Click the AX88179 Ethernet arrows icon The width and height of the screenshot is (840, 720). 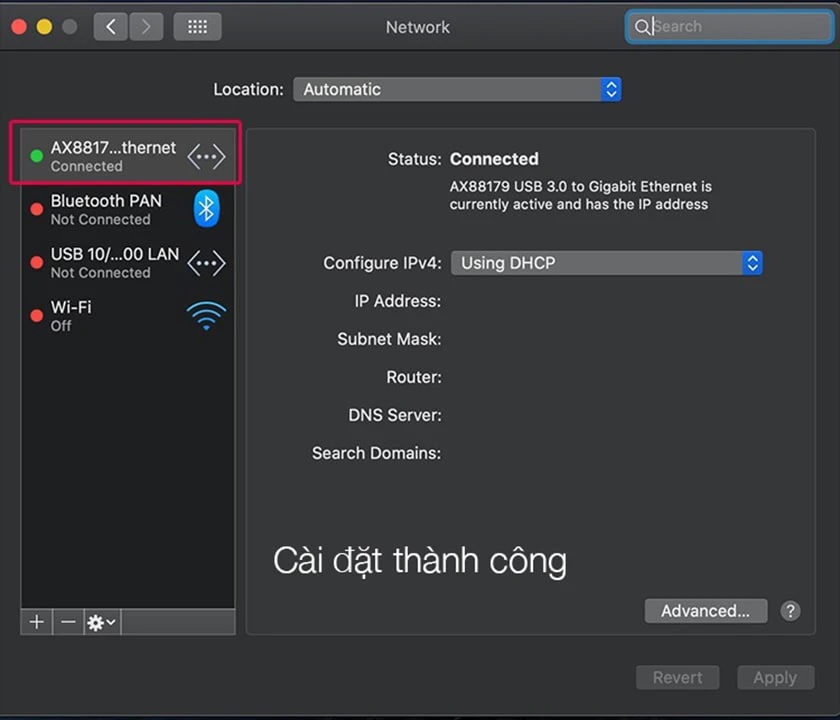tap(206, 157)
